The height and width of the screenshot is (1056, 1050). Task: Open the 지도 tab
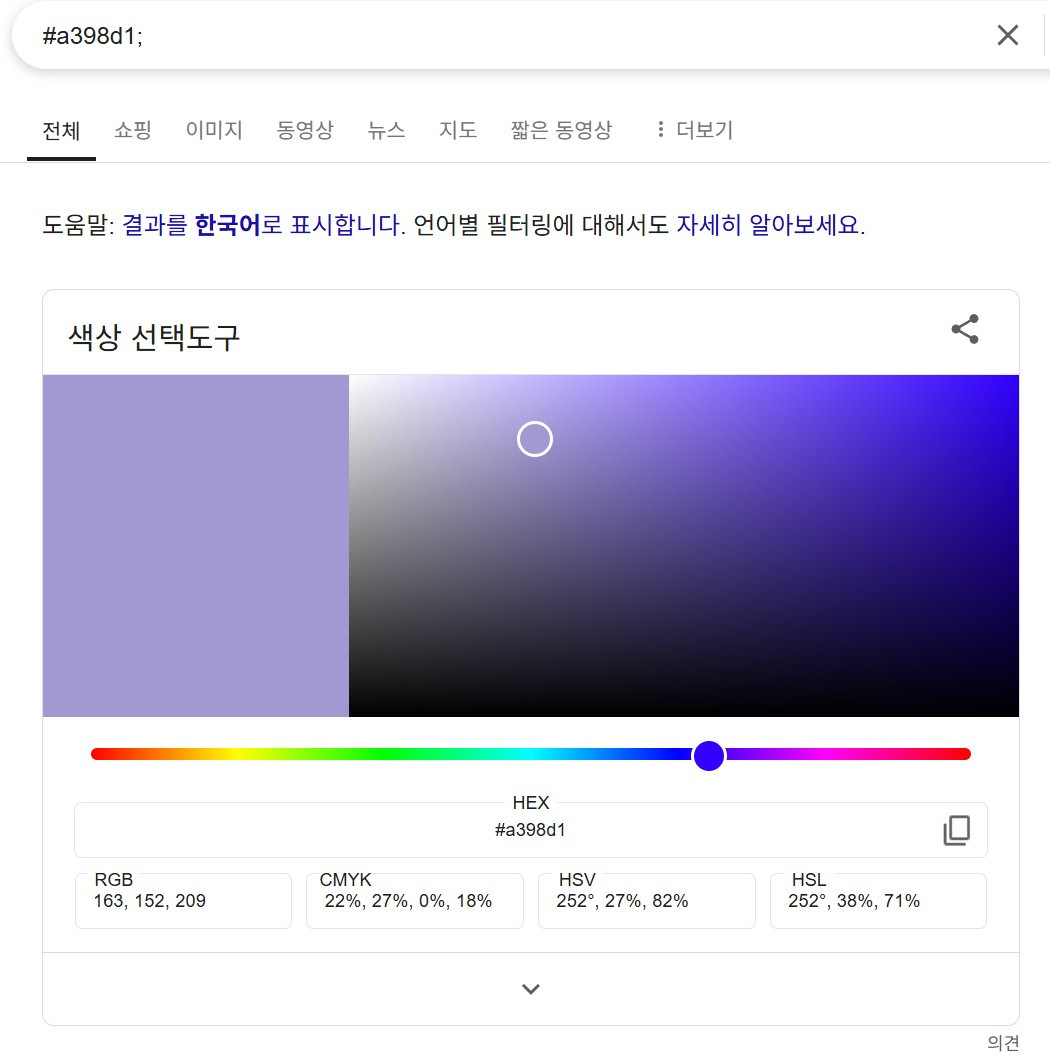457,130
